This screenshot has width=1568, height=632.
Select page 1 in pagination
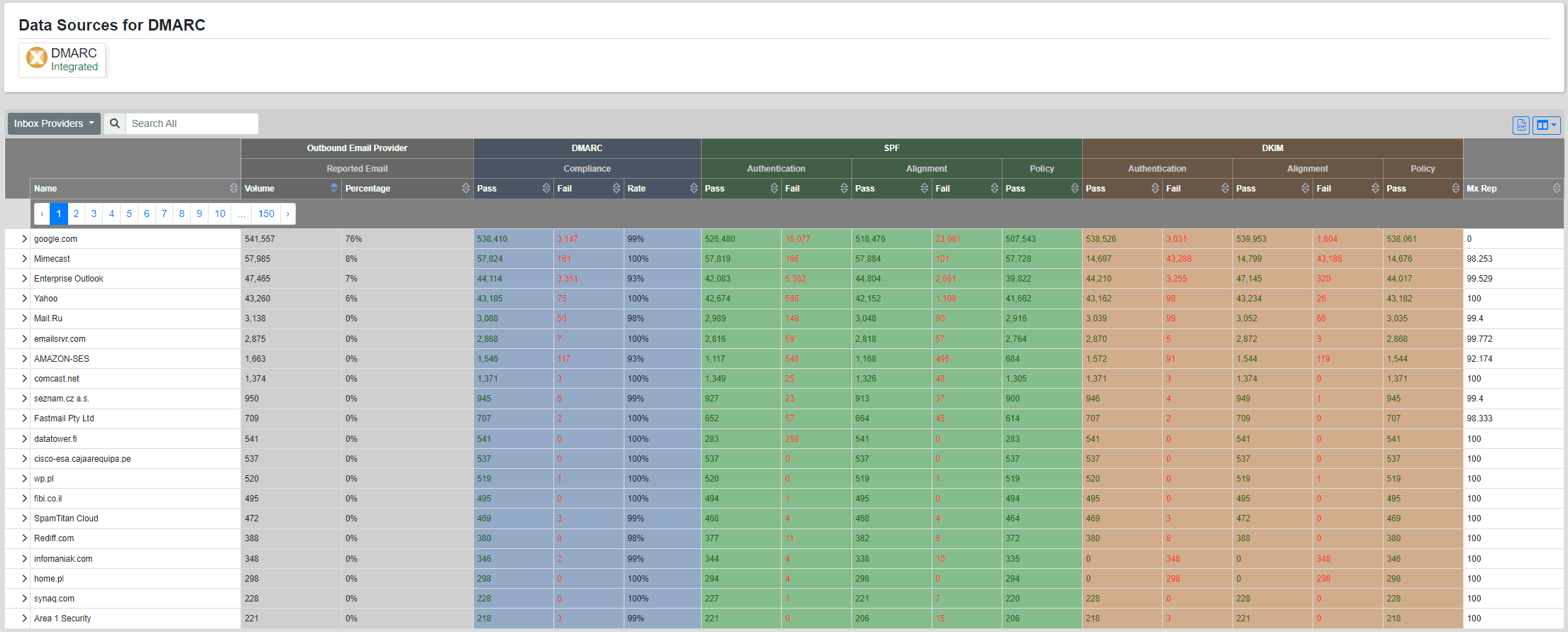59,214
